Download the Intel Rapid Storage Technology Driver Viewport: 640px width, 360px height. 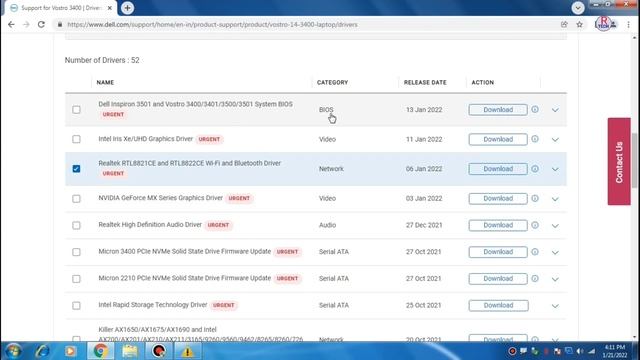tap(498, 305)
